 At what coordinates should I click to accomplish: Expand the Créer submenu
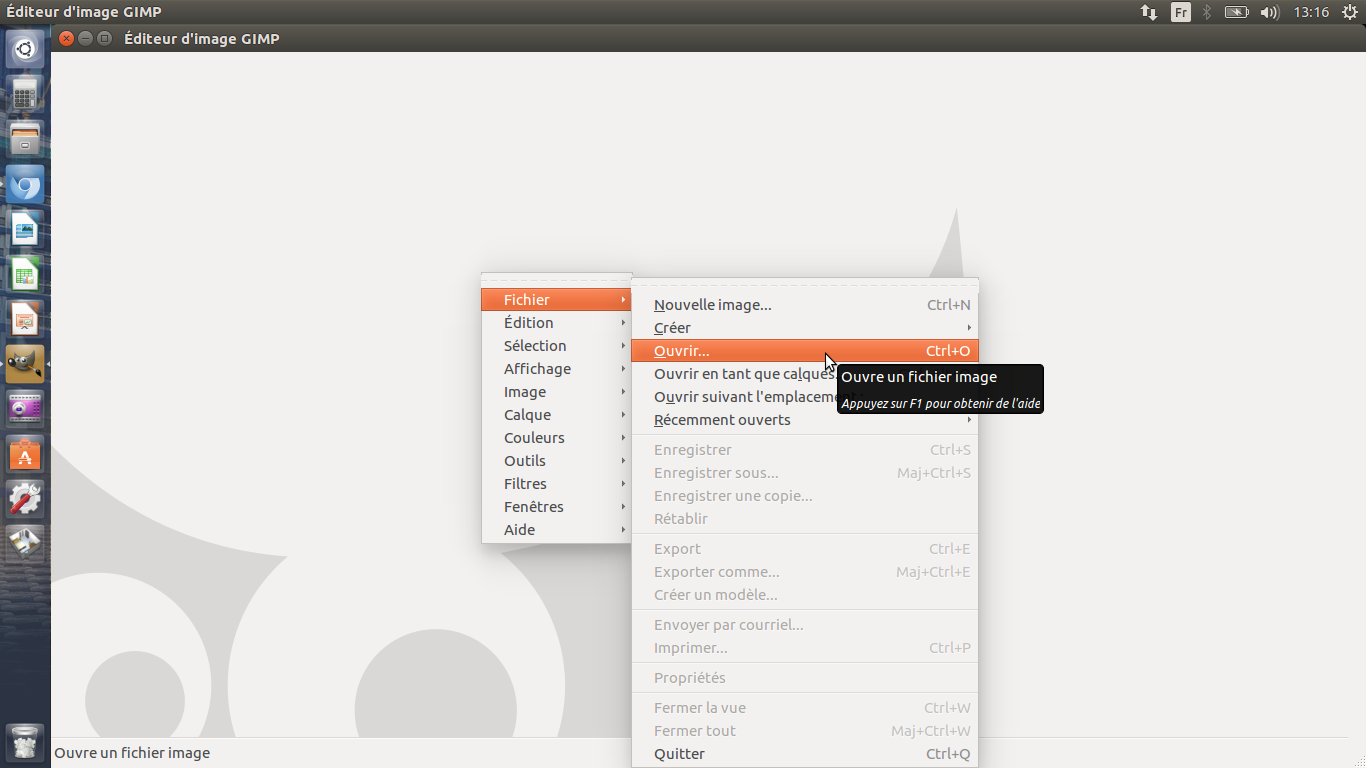[805, 328]
